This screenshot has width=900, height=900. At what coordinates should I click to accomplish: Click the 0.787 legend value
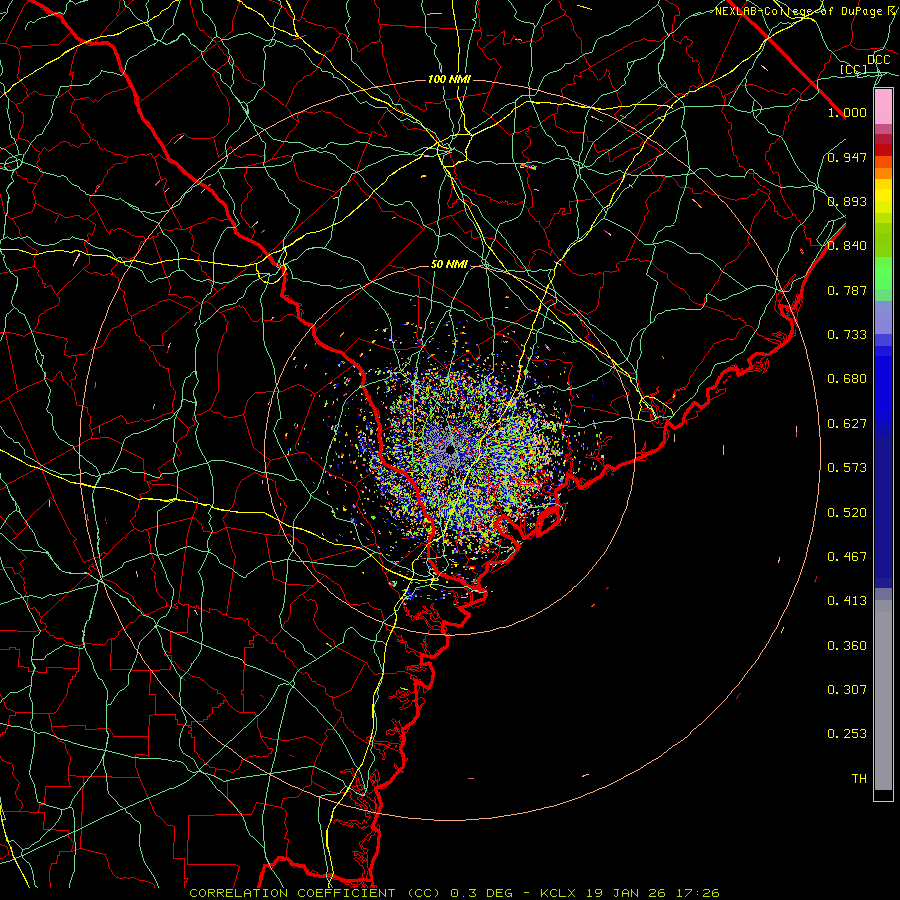click(x=847, y=290)
